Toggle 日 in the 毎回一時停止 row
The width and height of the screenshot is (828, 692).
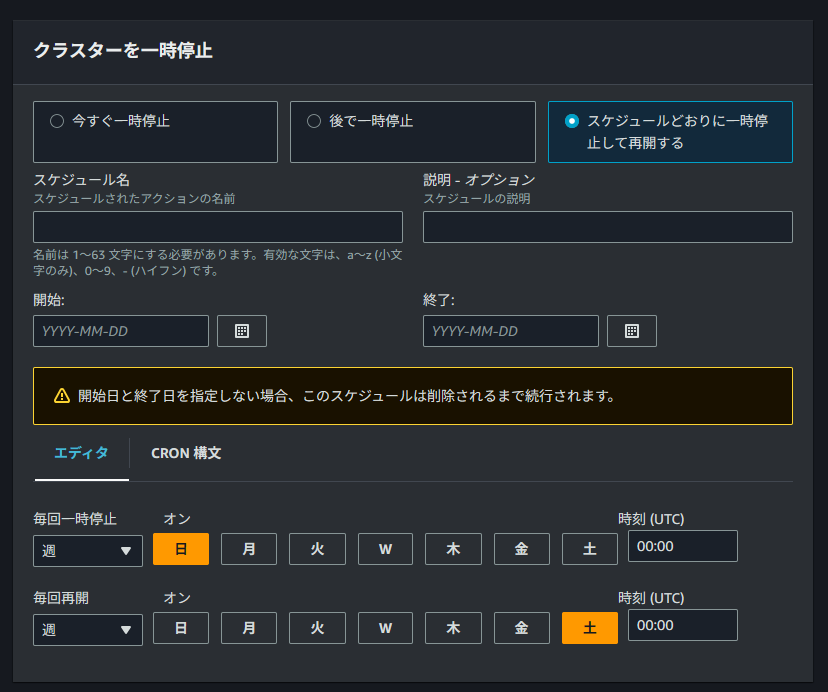180,548
